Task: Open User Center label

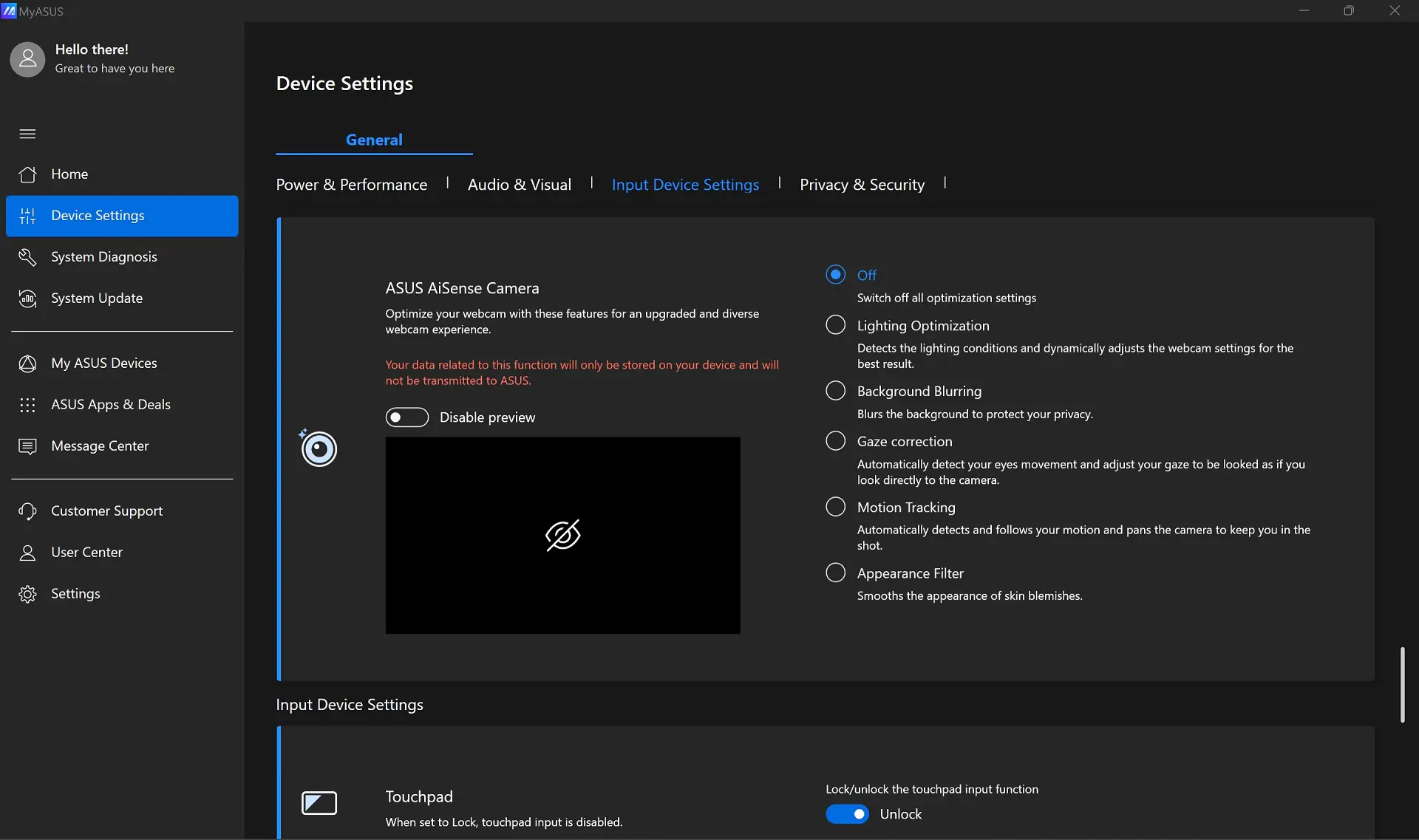Action: 86,553
